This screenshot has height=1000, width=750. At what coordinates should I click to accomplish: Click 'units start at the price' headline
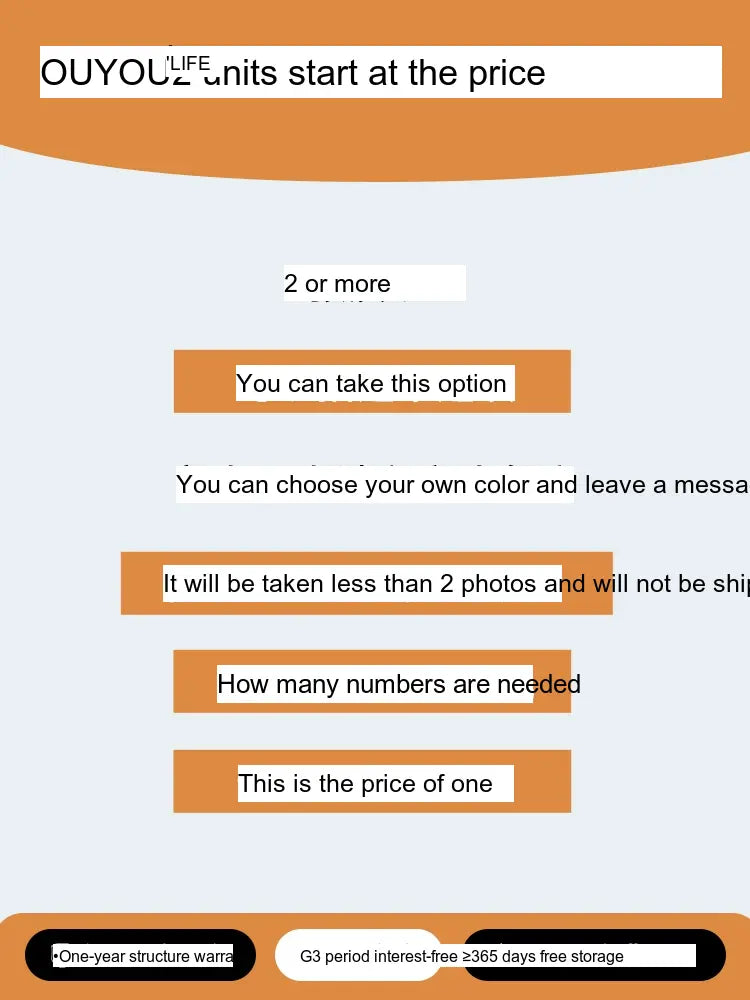pyautogui.click(x=374, y=72)
